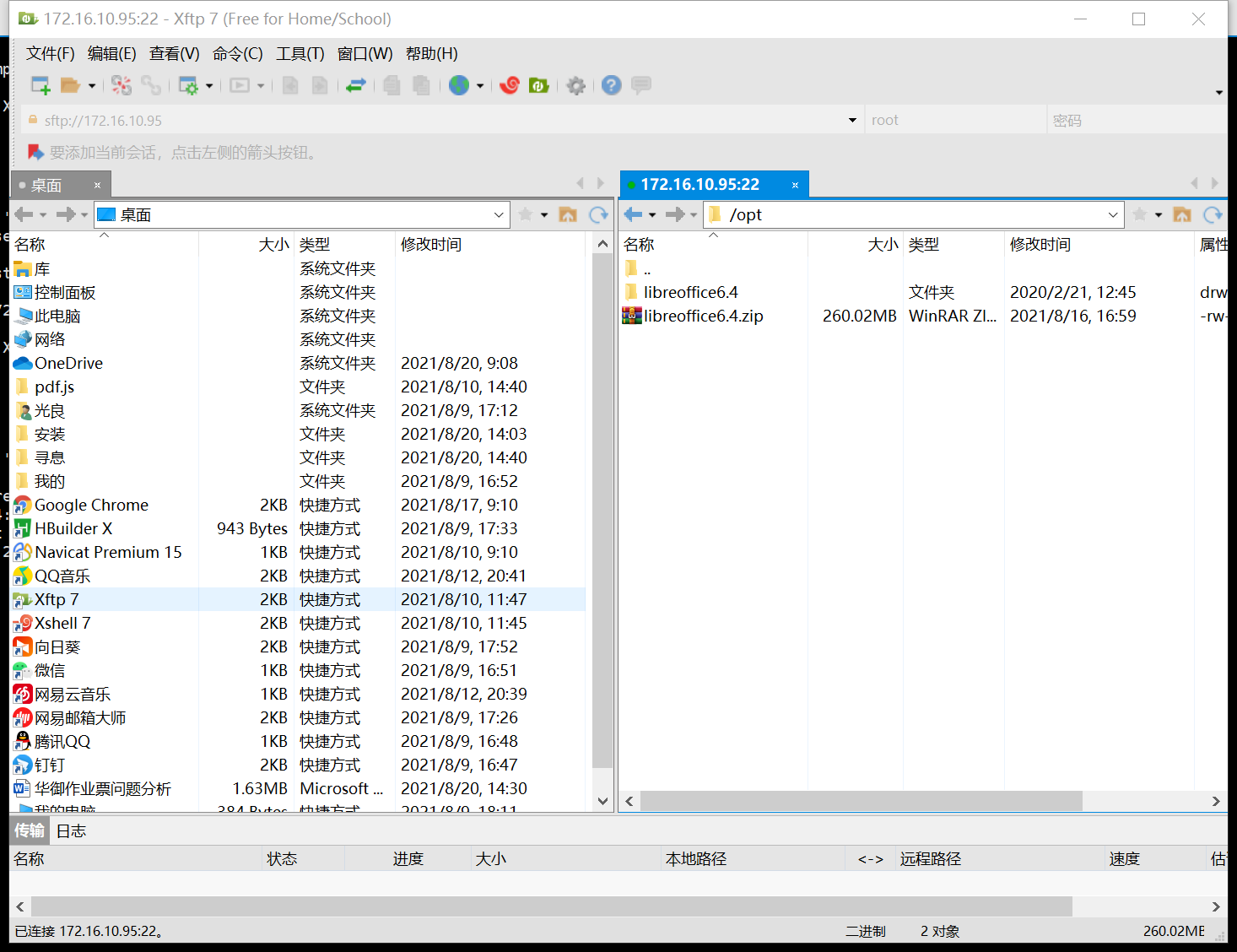Refresh the remote /opt directory listing
Image resolution: width=1237 pixels, height=952 pixels.
[x=1213, y=214]
